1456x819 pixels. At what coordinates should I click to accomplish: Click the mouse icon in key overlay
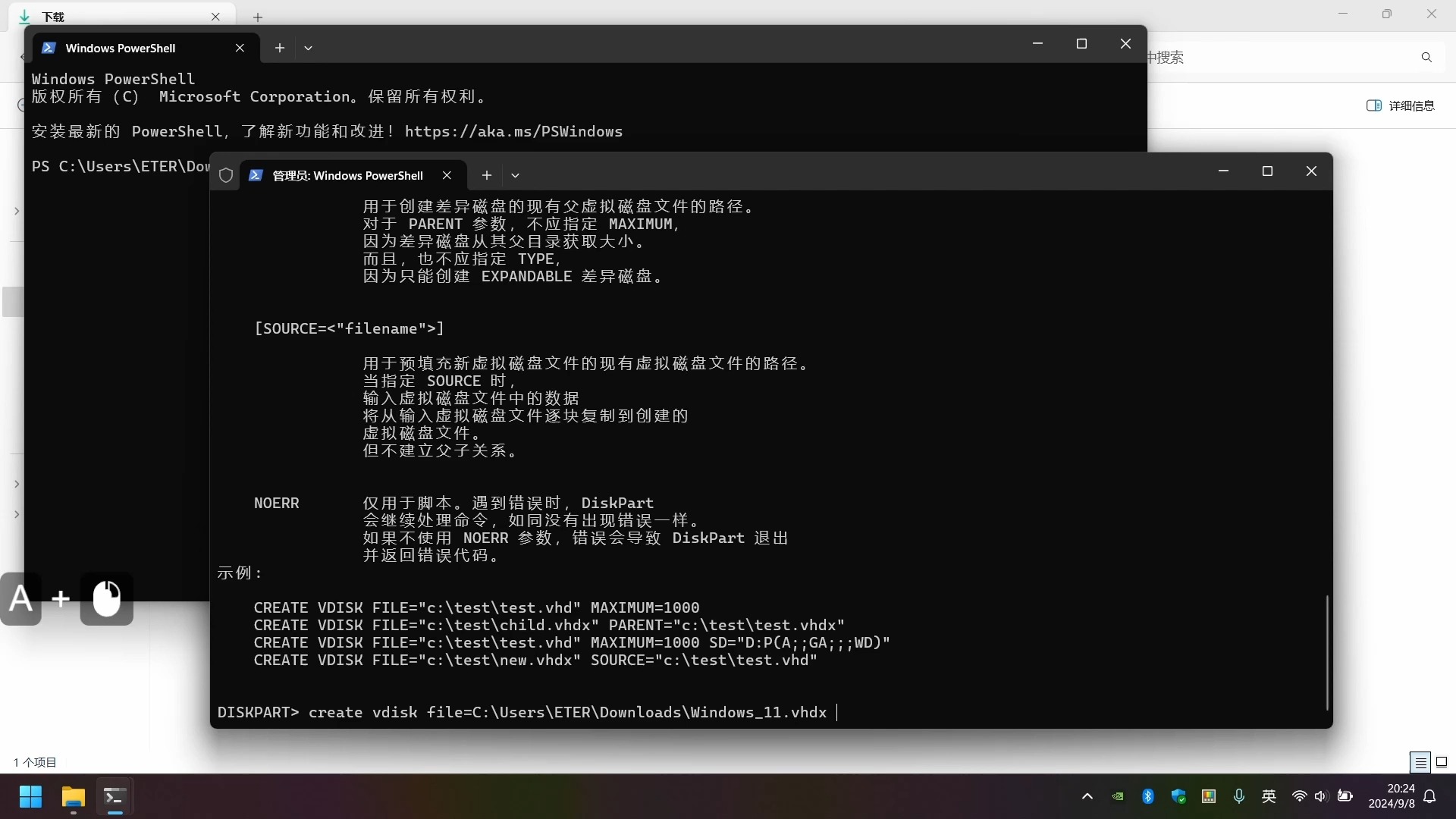[x=107, y=598]
